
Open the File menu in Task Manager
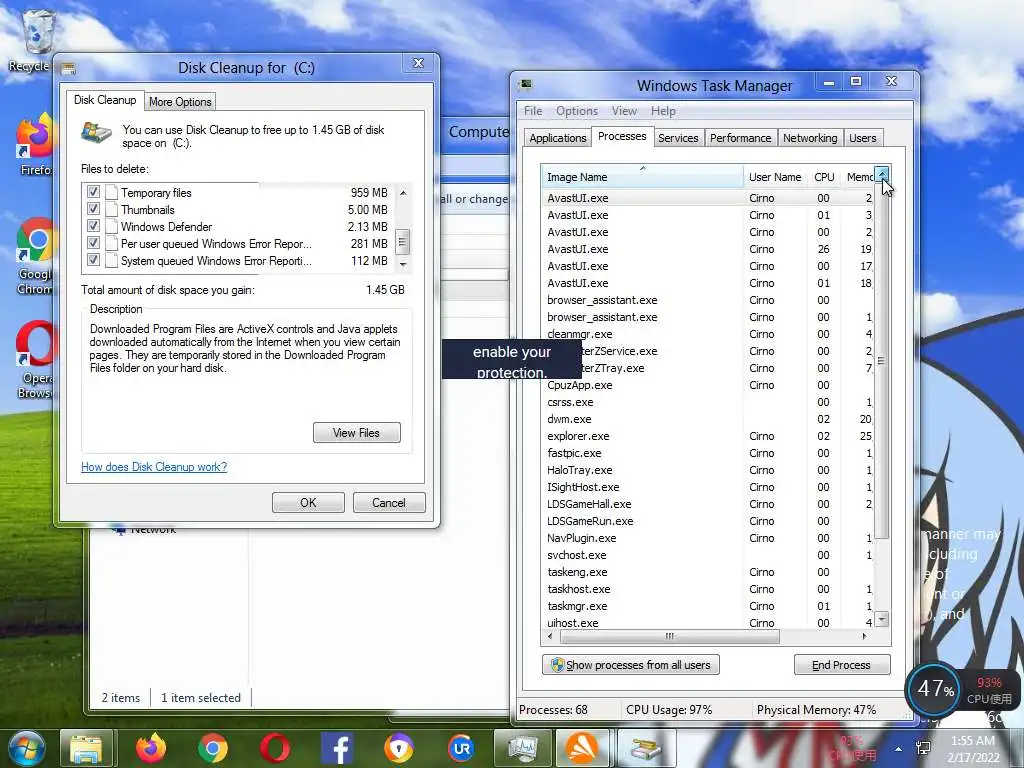[x=533, y=111]
